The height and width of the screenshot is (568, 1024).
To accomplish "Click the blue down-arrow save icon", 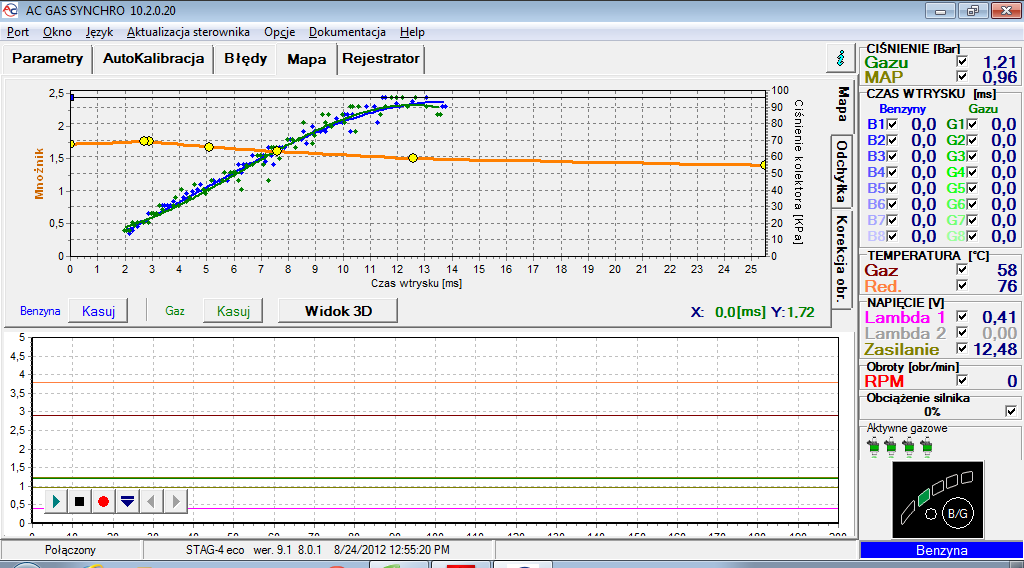I will [127, 501].
